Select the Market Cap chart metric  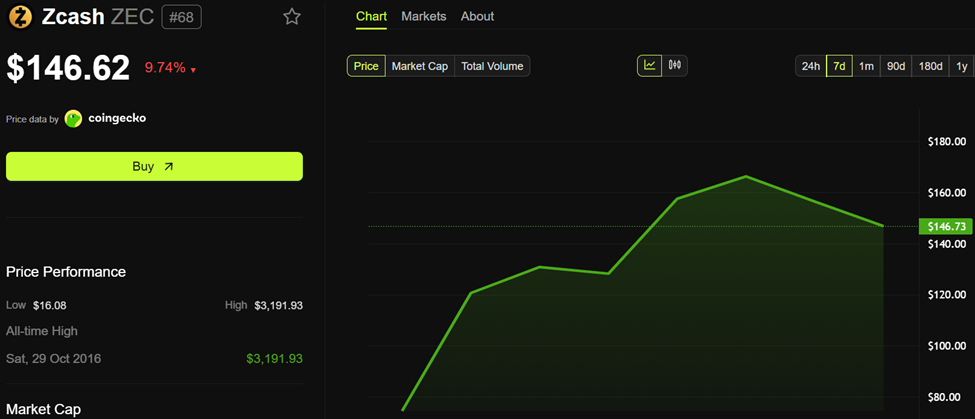[x=420, y=66]
